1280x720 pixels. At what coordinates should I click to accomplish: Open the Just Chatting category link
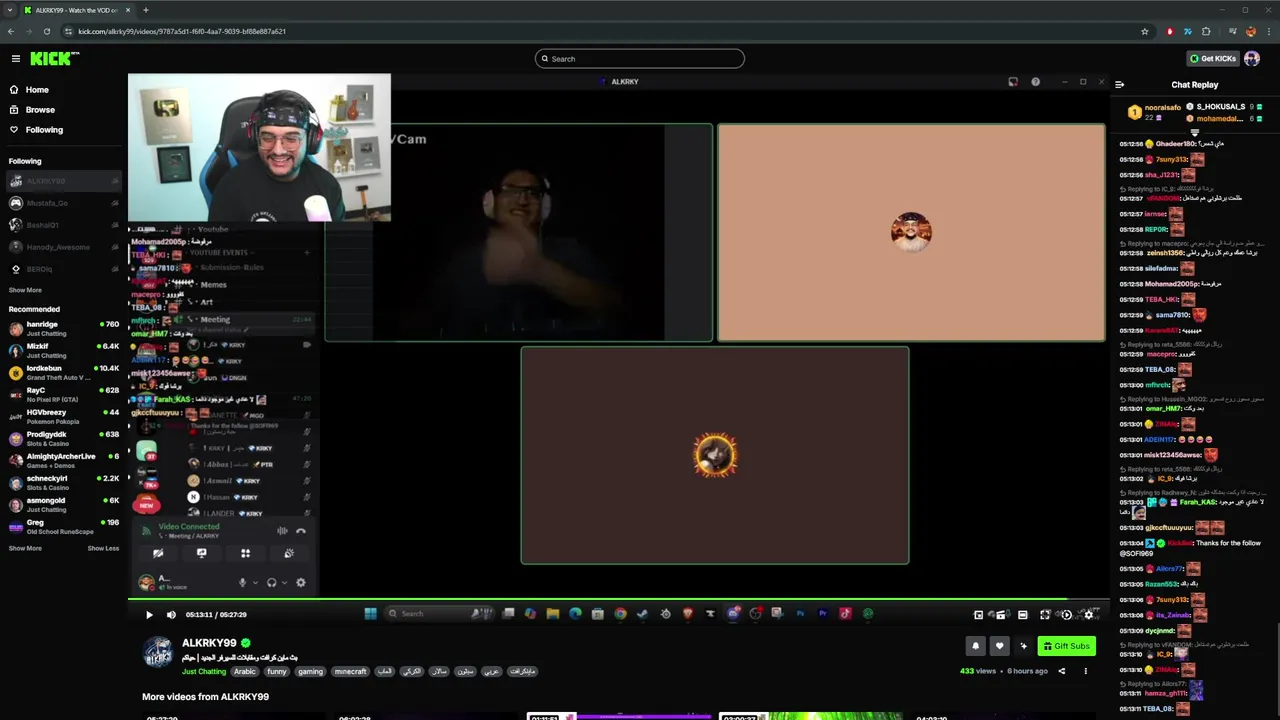click(204, 671)
